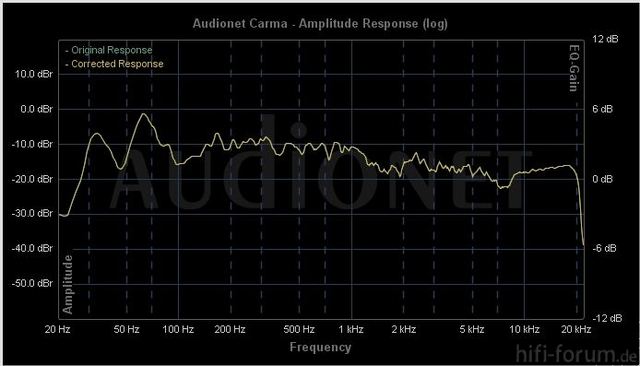Image resolution: width=640 pixels, height=366 pixels.
Task: Click the '-6 dB' EQ-Gain label
Action: coord(604,248)
